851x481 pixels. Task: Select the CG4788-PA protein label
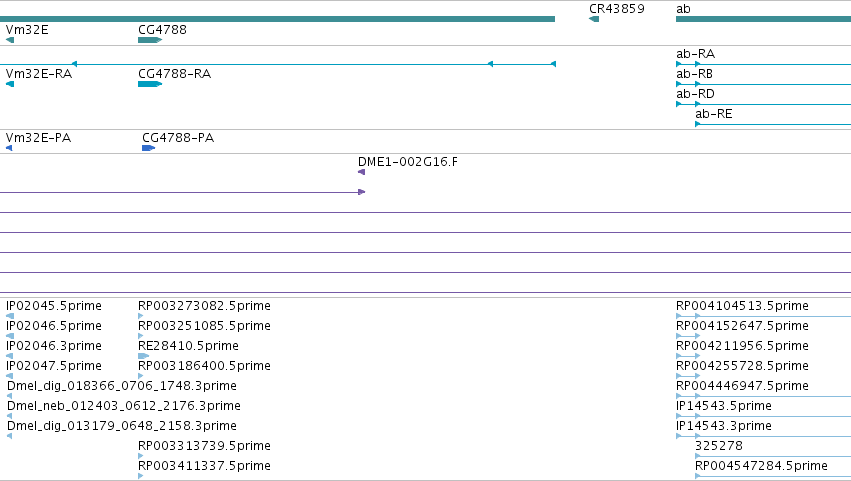[178, 138]
